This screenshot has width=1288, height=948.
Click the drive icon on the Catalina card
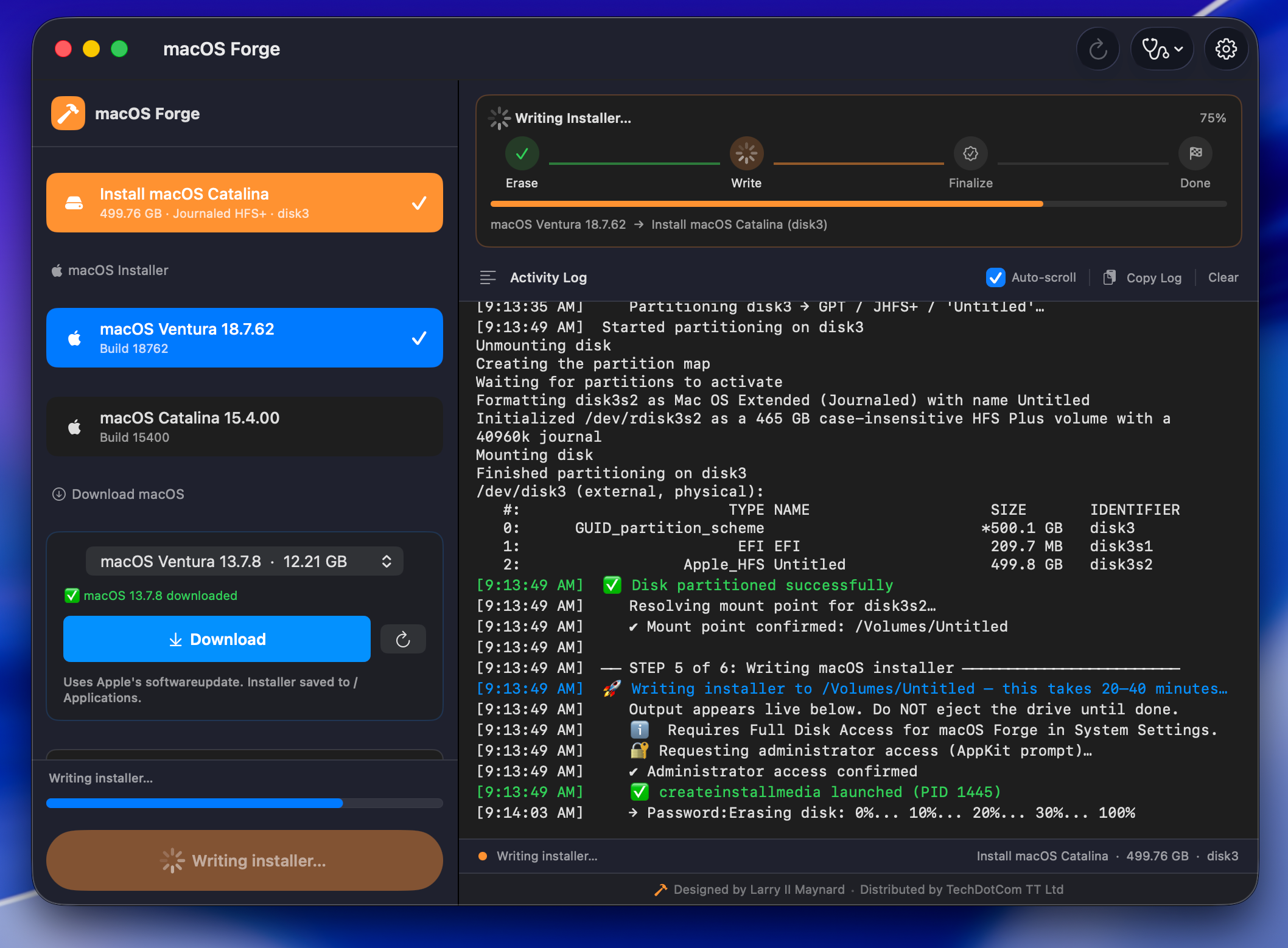[x=74, y=203]
